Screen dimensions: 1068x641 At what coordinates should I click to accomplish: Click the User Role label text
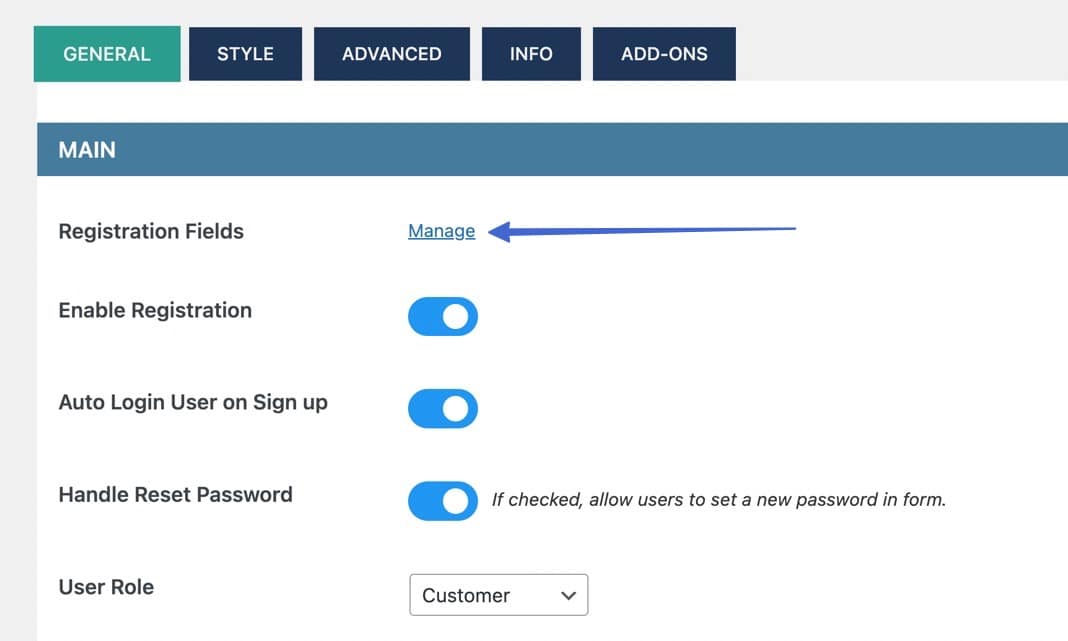coord(106,587)
